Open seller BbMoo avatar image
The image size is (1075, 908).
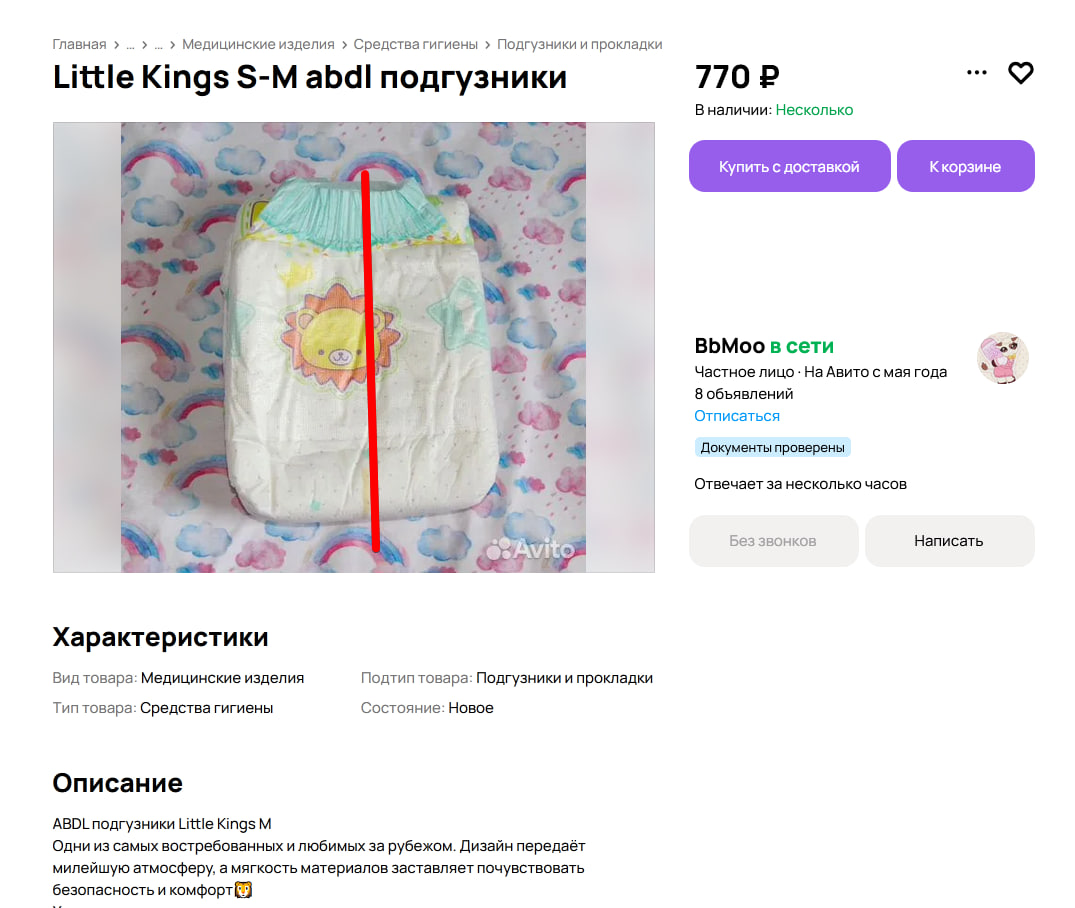(x=1002, y=358)
